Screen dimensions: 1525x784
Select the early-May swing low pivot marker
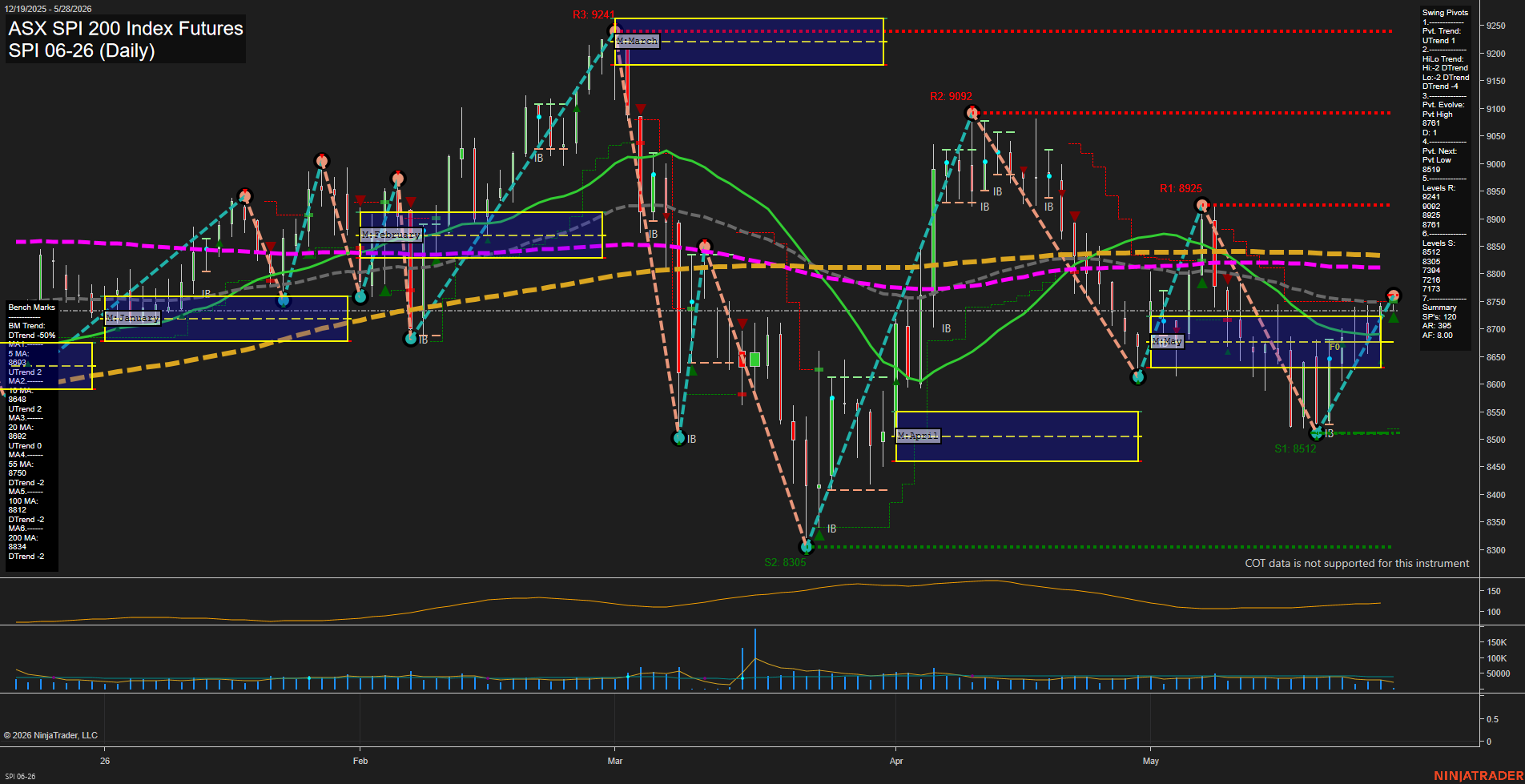click(x=1137, y=376)
